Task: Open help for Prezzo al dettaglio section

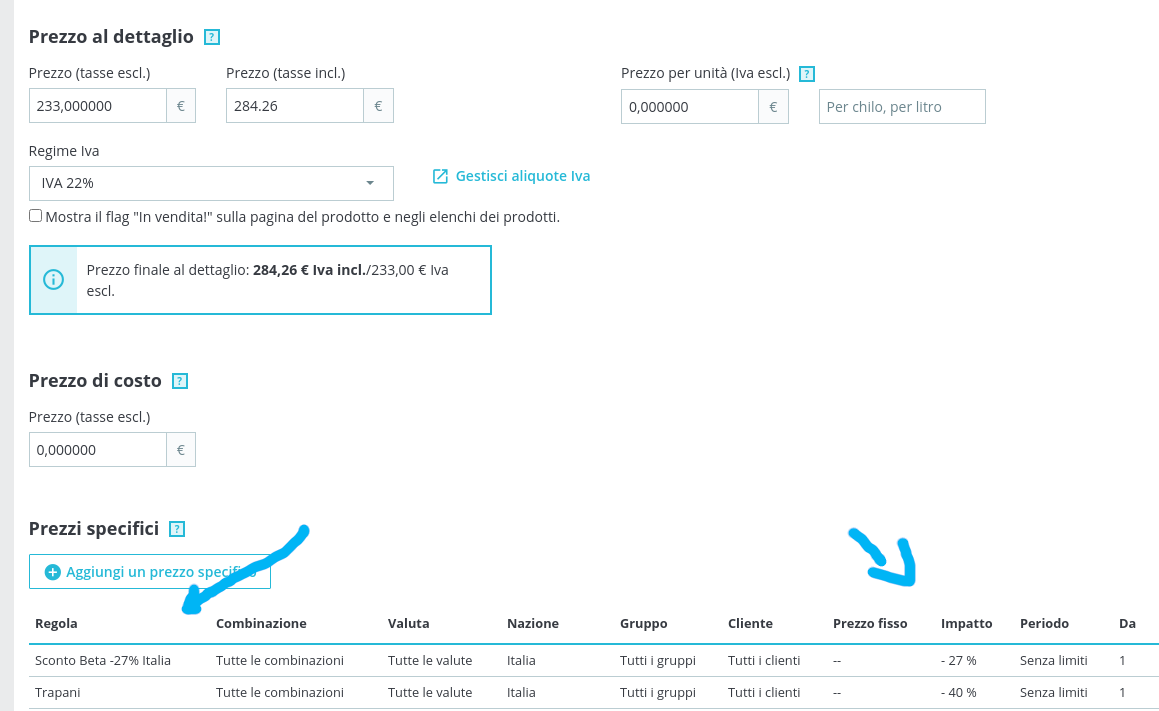Action: click(211, 36)
